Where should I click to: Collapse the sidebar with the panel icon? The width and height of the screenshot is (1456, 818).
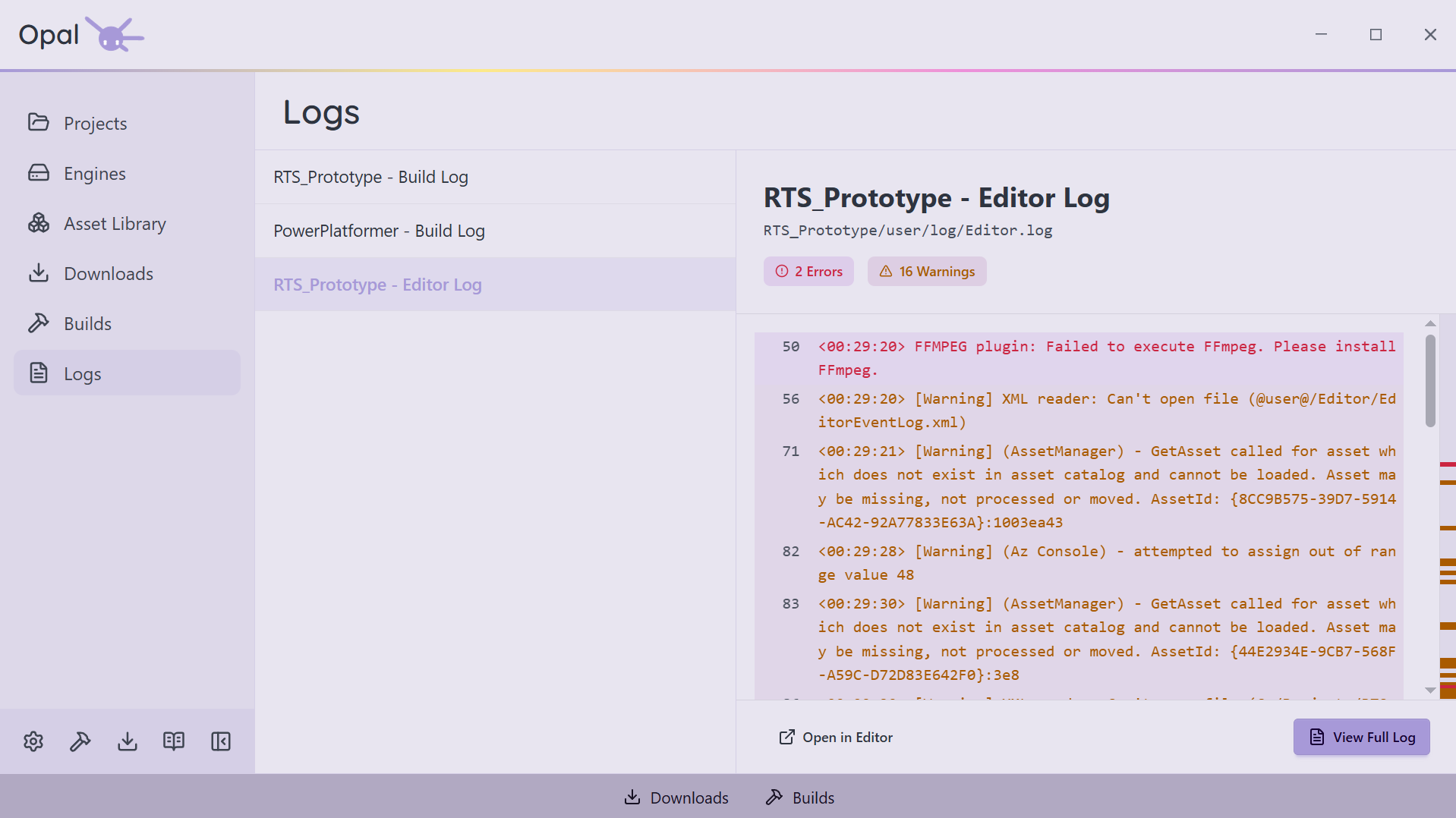click(221, 741)
